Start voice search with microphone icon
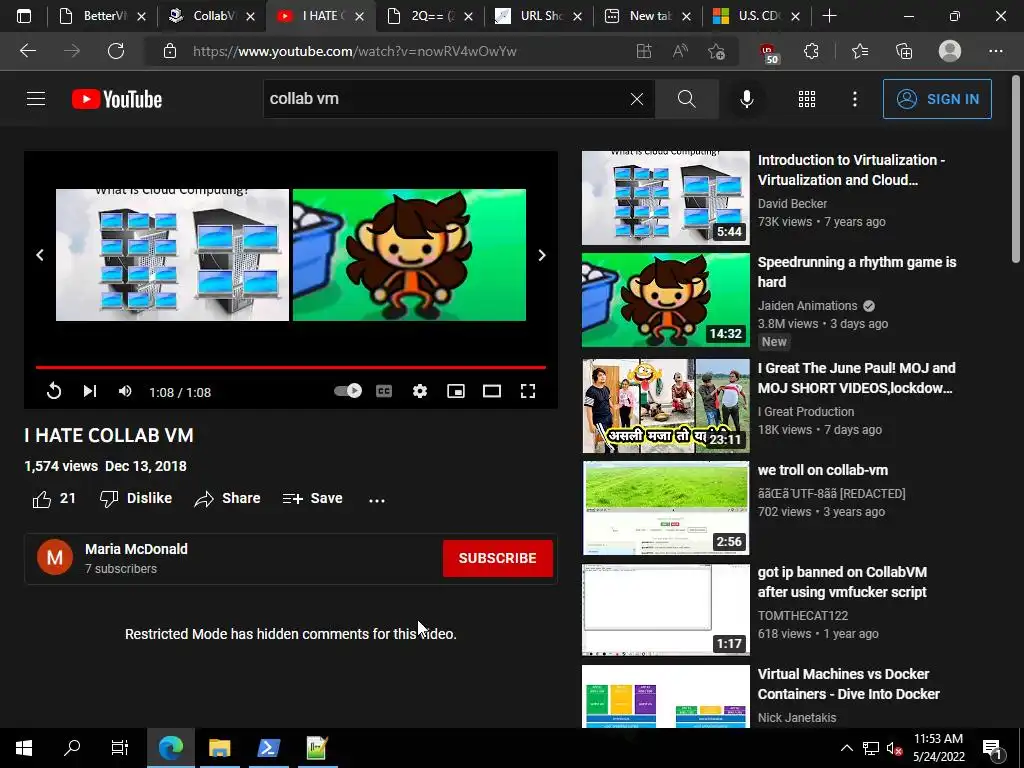1024x768 pixels. pos(746,99)
